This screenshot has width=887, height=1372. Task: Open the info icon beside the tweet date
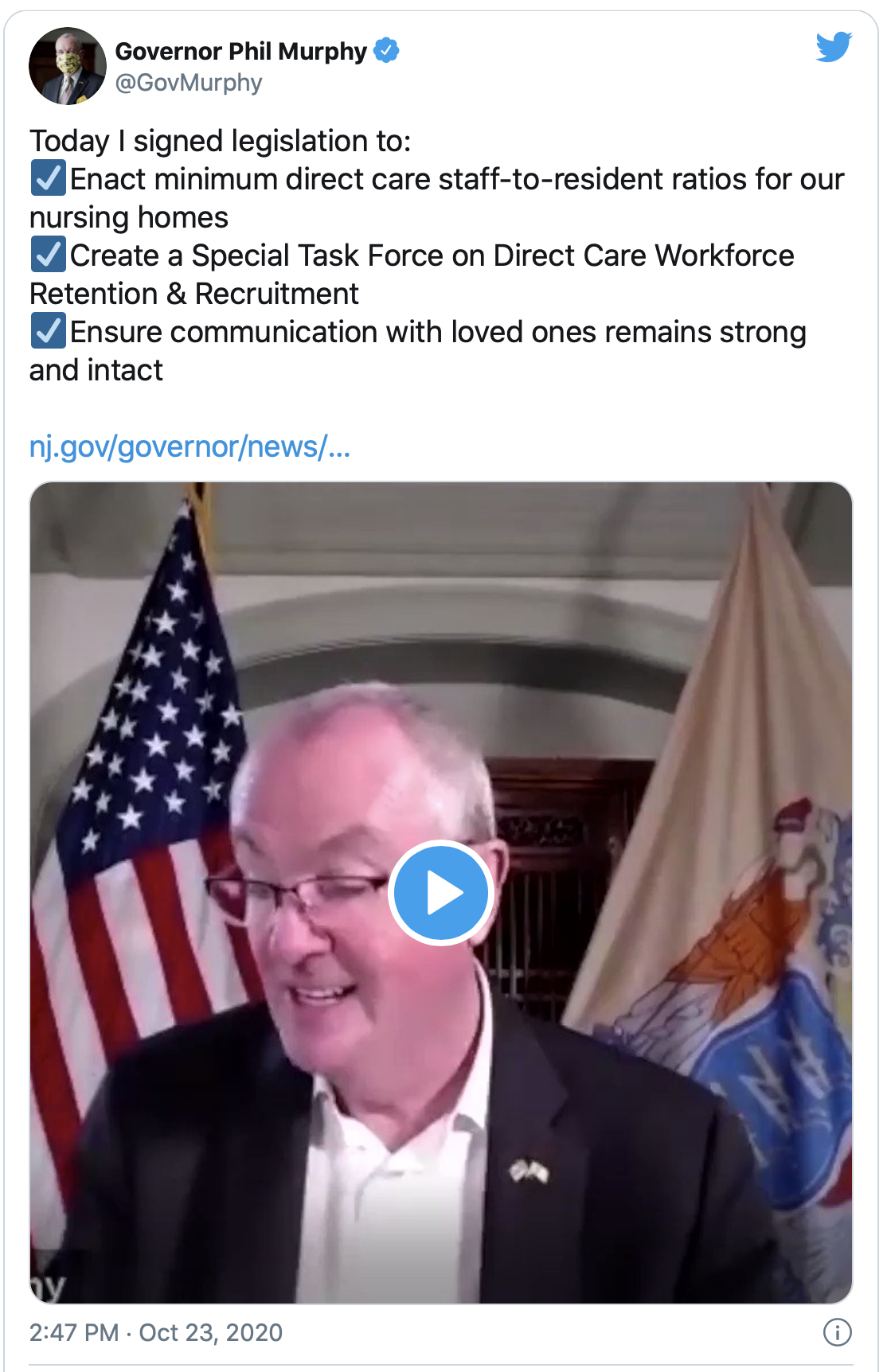click(838, 1332)
